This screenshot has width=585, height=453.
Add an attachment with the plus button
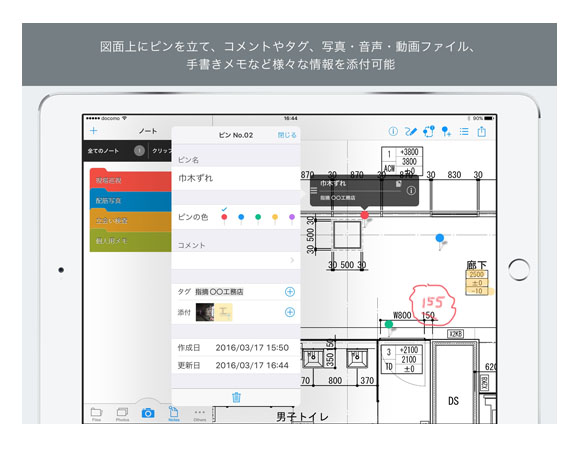point(290,312)
